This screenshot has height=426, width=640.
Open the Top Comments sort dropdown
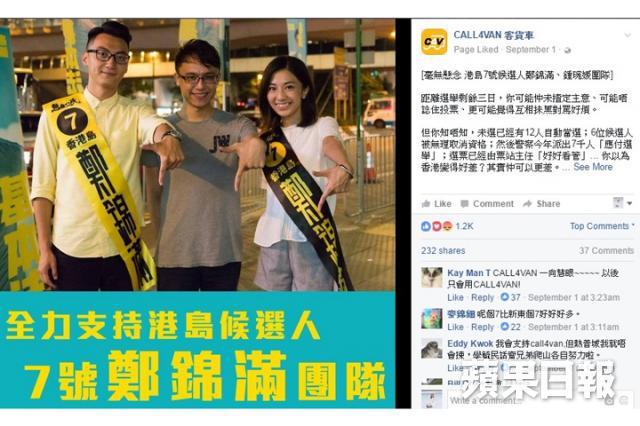click(x=602, y=226)
